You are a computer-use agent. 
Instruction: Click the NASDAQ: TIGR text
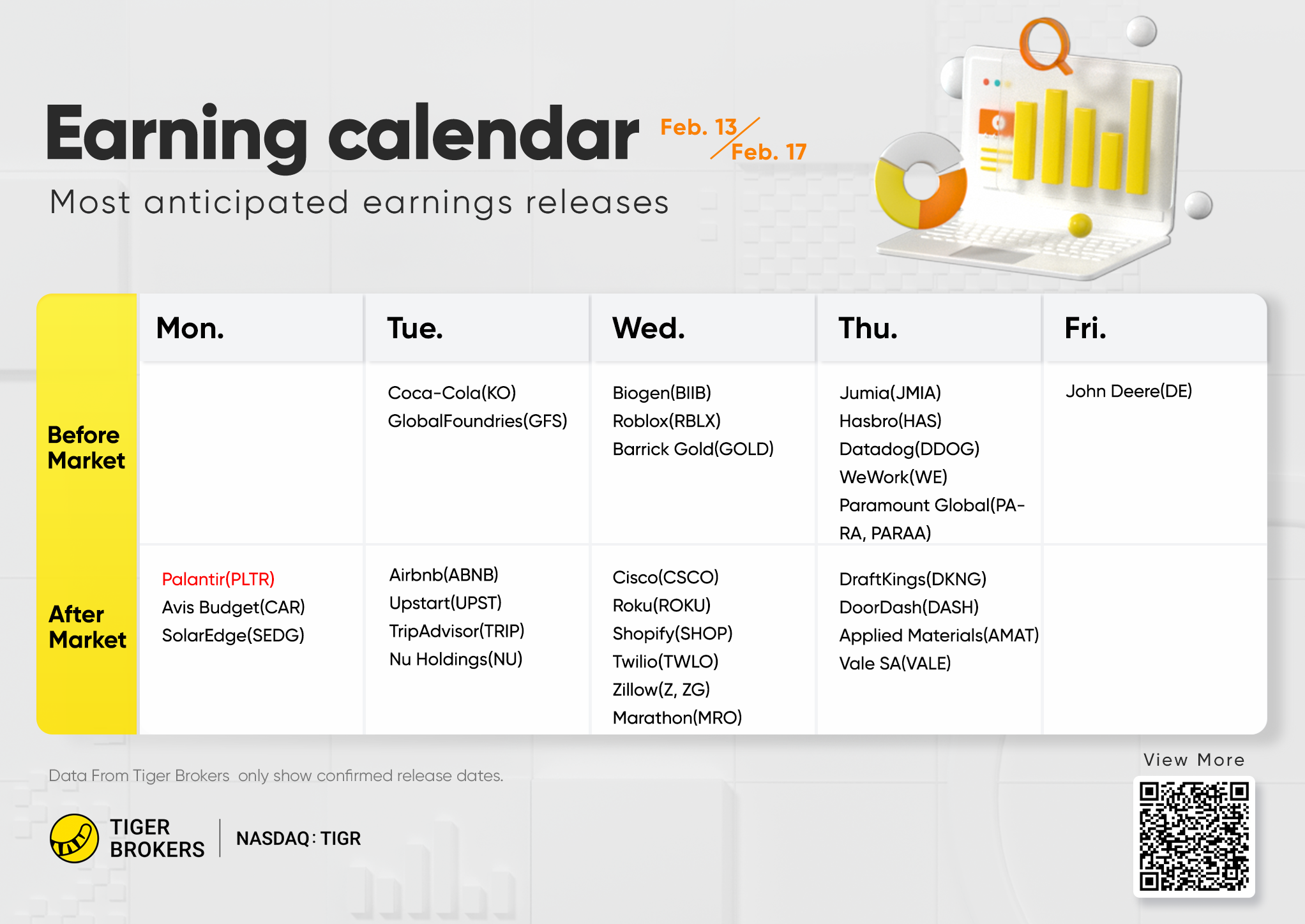tap(298, 838)
